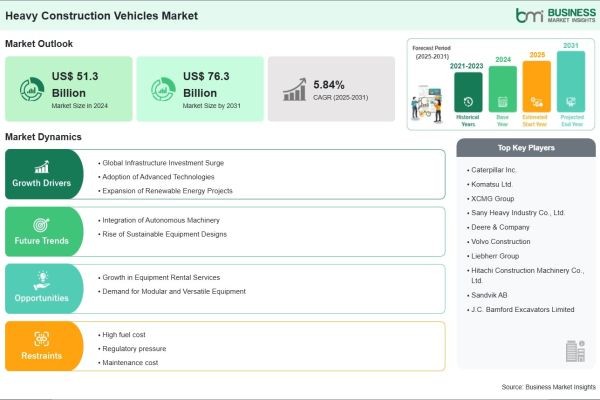Click the Market Dynamics heading

[x=43, y=137]
